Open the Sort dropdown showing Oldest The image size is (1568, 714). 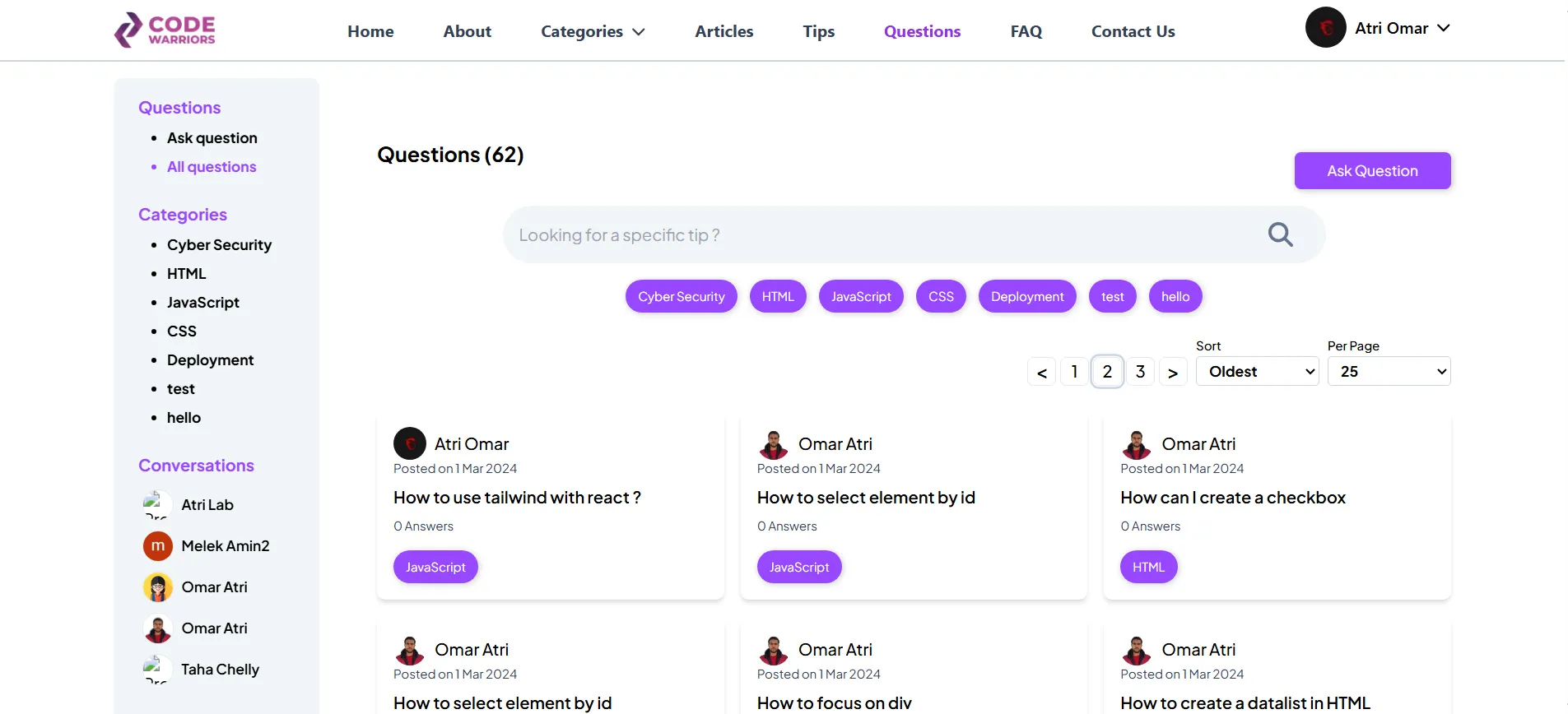(1257, 372)
